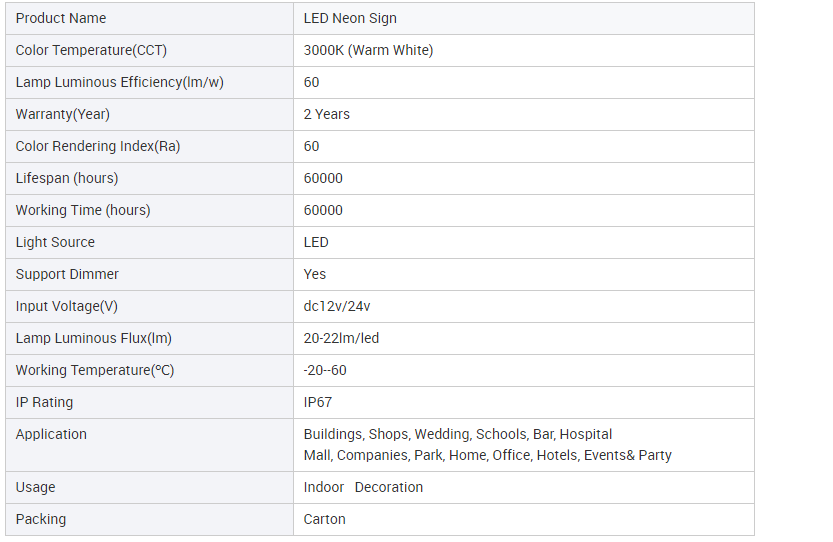The width and height of the screenshot is (833, 542).
Task: Click the Carton packing value
Action: (324, 519)
